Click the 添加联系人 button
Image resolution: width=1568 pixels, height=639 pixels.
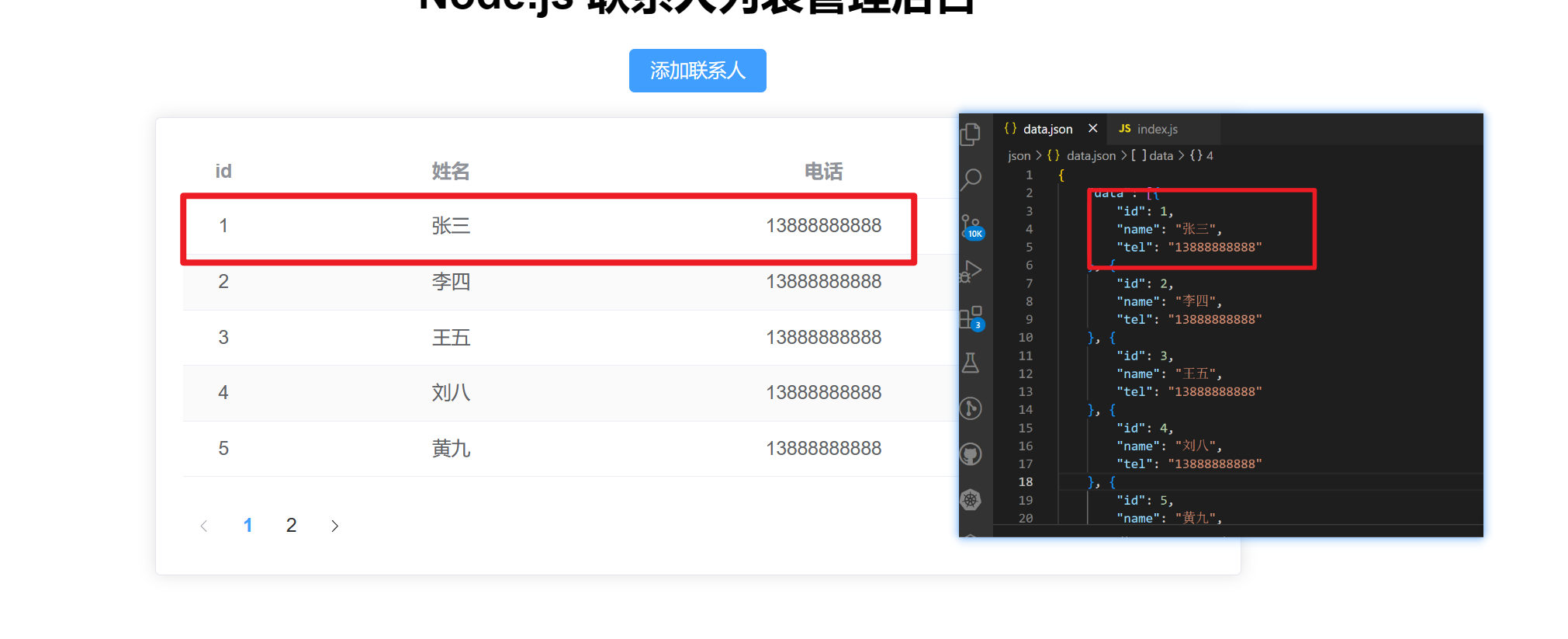(697, 71)
